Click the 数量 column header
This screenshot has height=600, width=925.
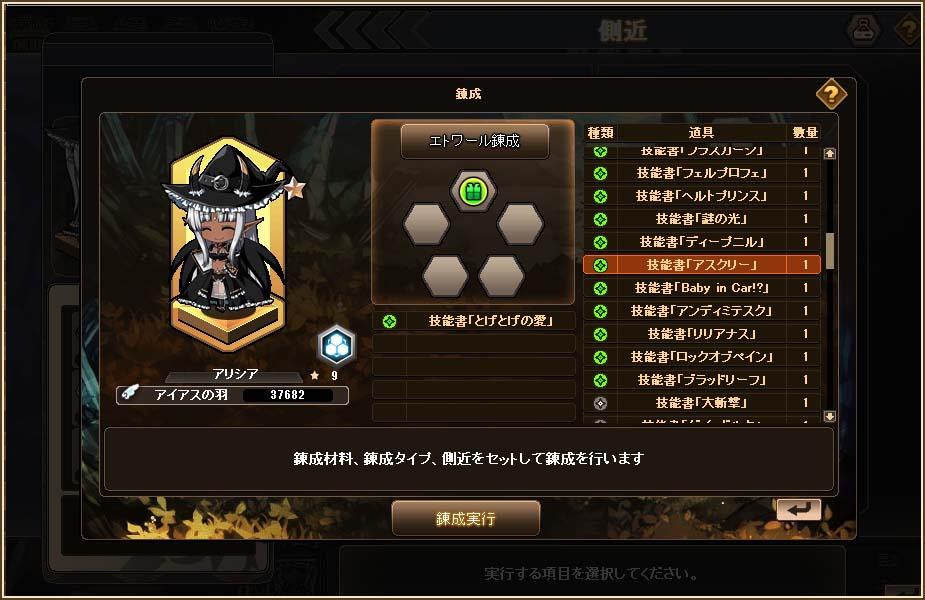point(805,133)
